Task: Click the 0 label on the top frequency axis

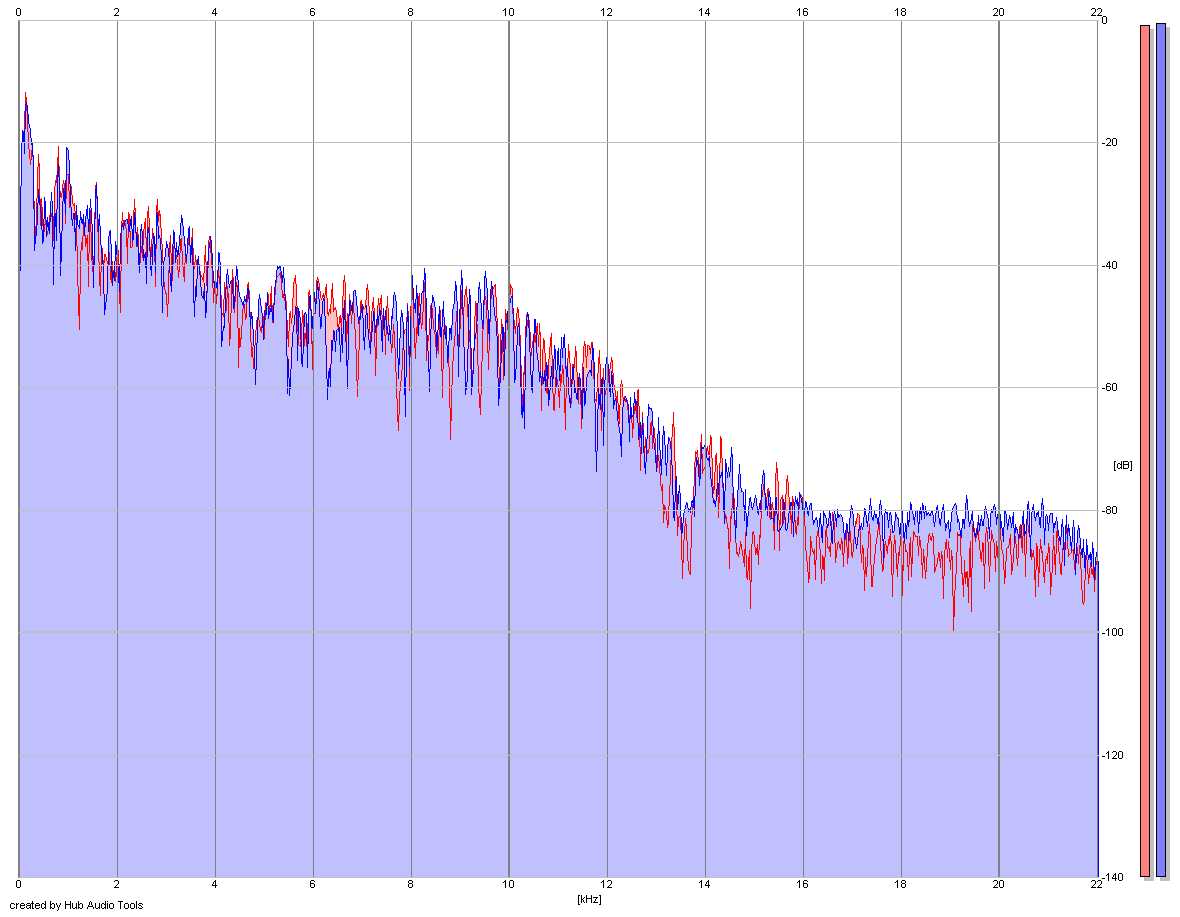Action: click(18, 12)
